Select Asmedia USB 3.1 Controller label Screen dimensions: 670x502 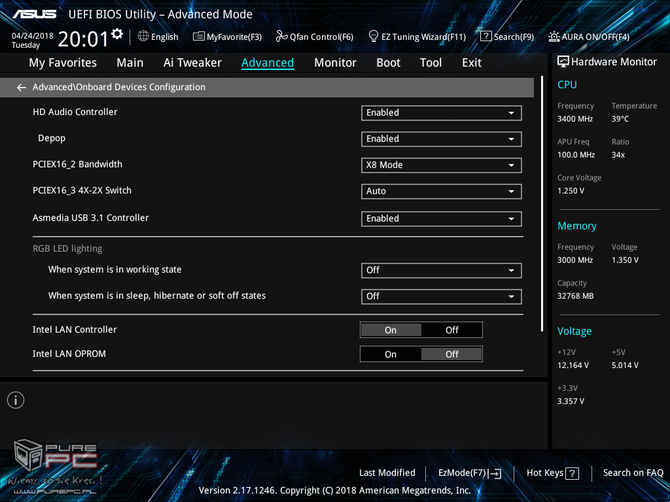point(91,218)
